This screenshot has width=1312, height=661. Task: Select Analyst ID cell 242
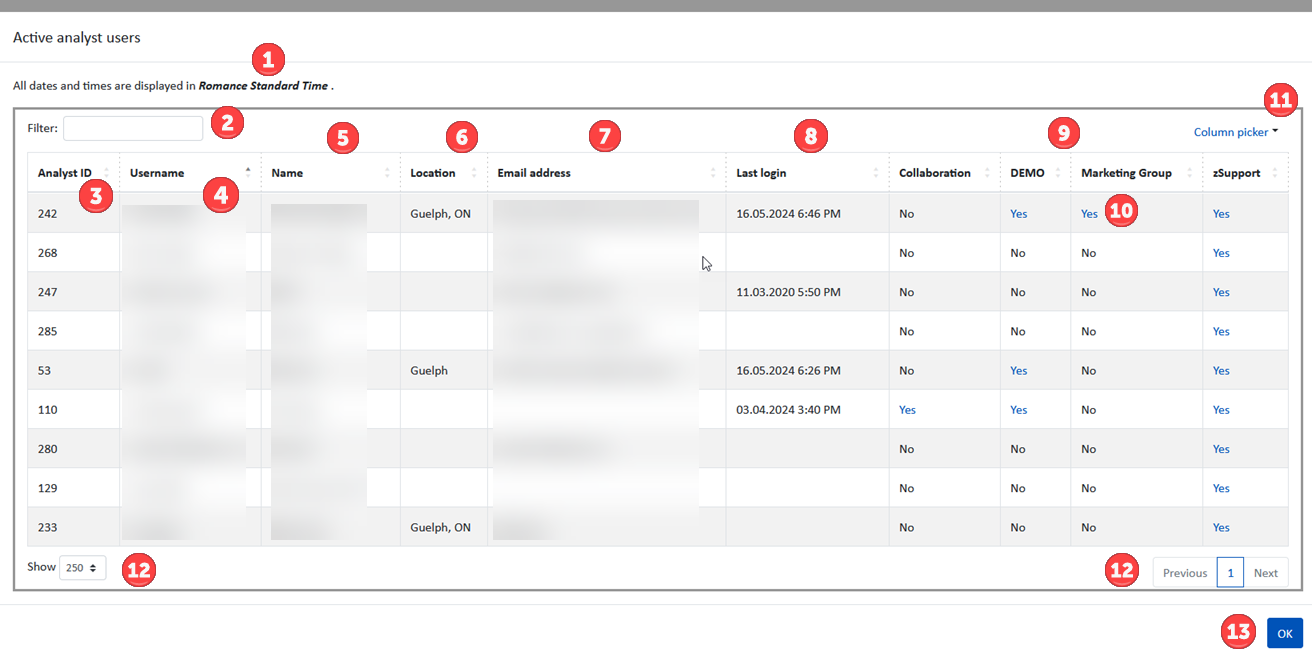74,214
